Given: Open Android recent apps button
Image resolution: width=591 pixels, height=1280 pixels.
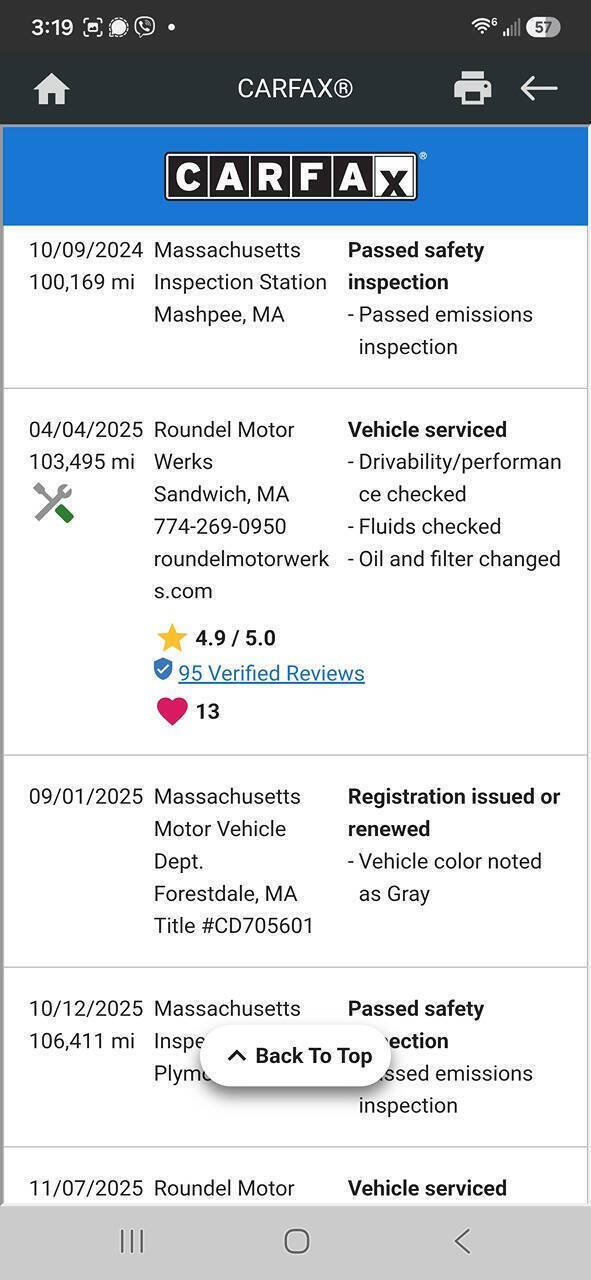Looking at the screenshot, I should (132, 1241).
